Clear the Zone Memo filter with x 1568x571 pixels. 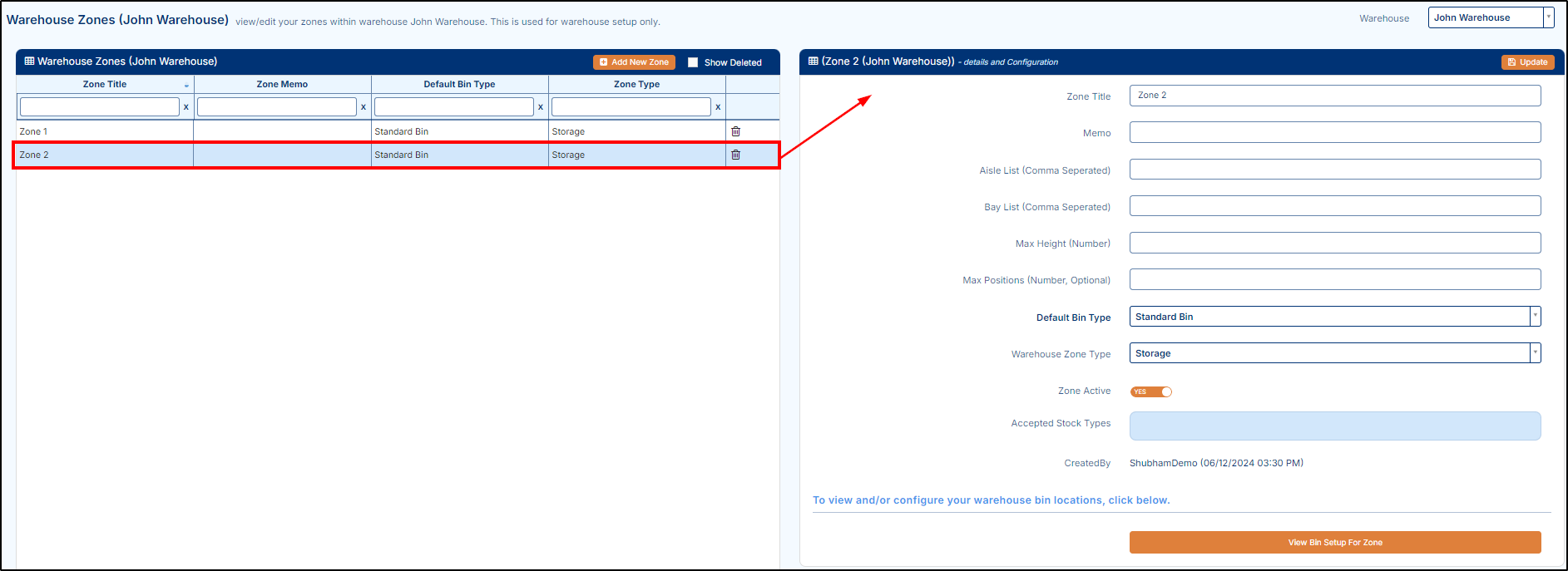point(363,107)
